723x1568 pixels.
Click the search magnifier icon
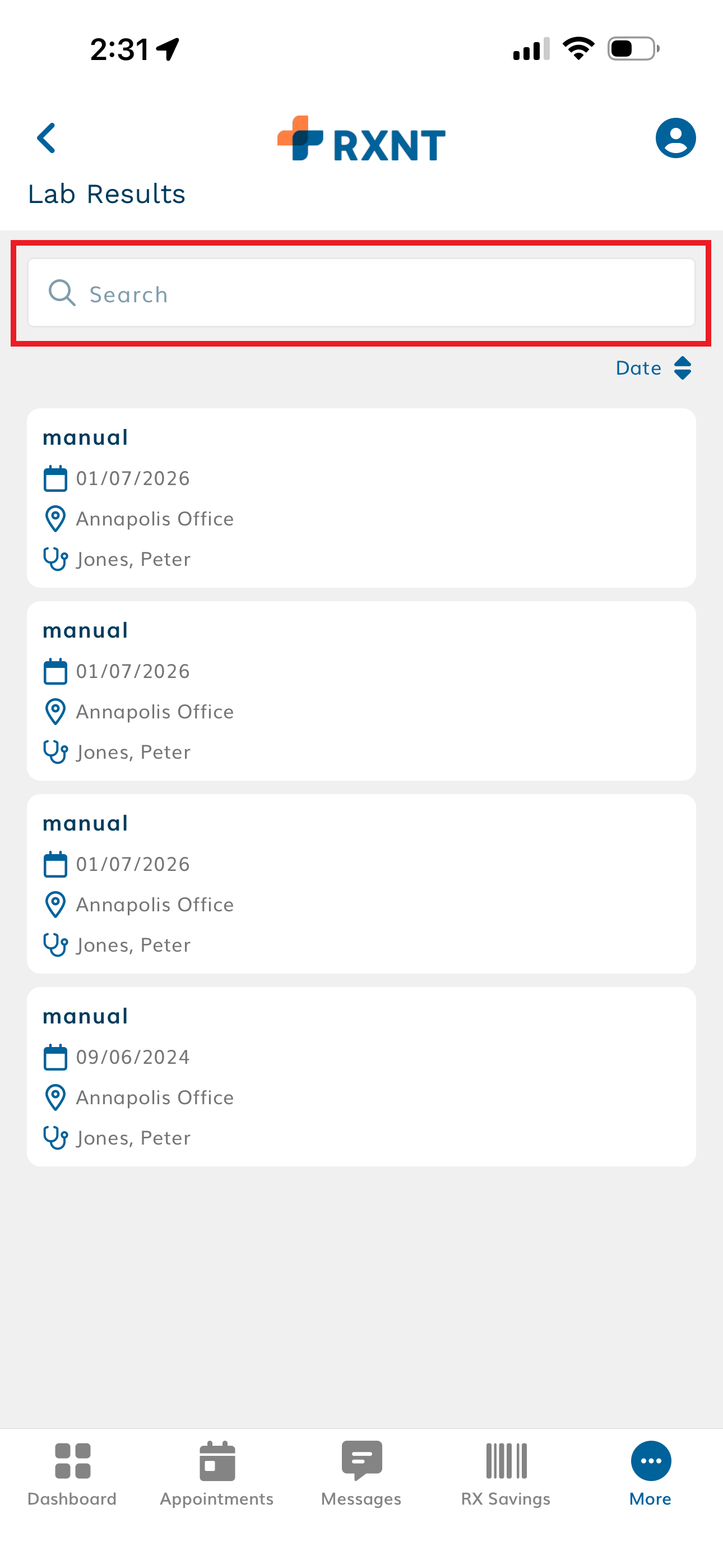62,293
